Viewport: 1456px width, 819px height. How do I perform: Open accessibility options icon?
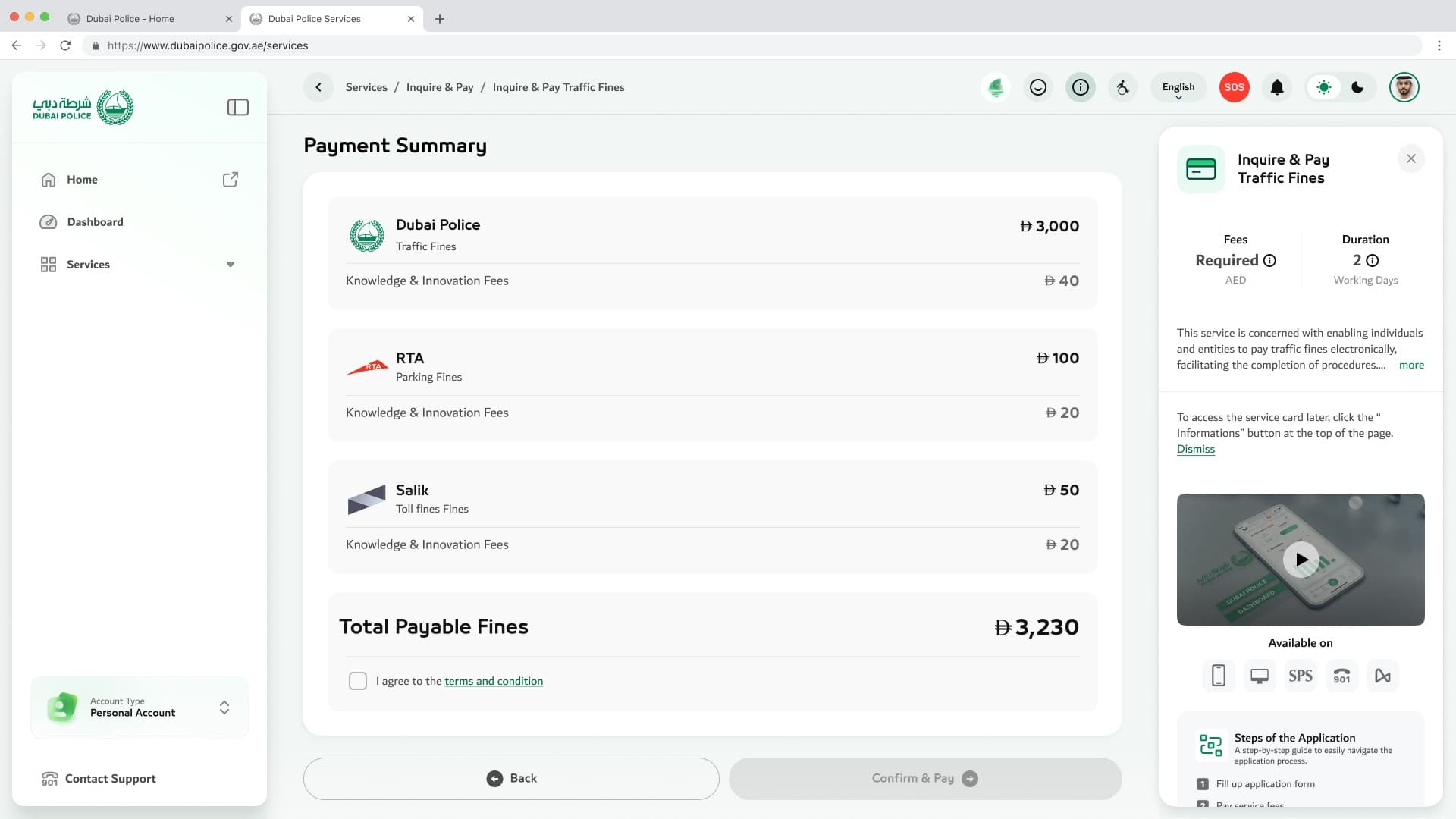pos(1123,87)
